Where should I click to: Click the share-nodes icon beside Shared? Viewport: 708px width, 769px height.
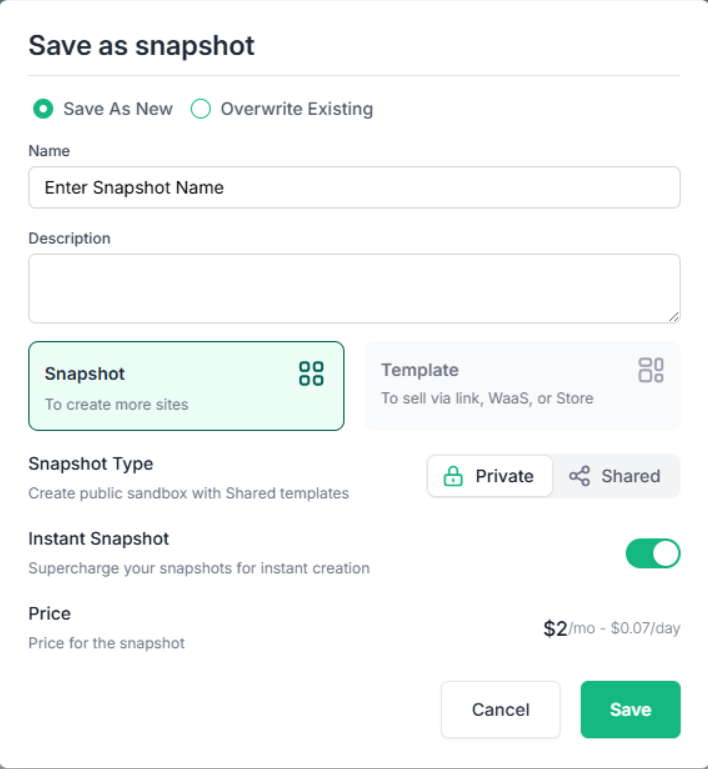pos(579,477)
